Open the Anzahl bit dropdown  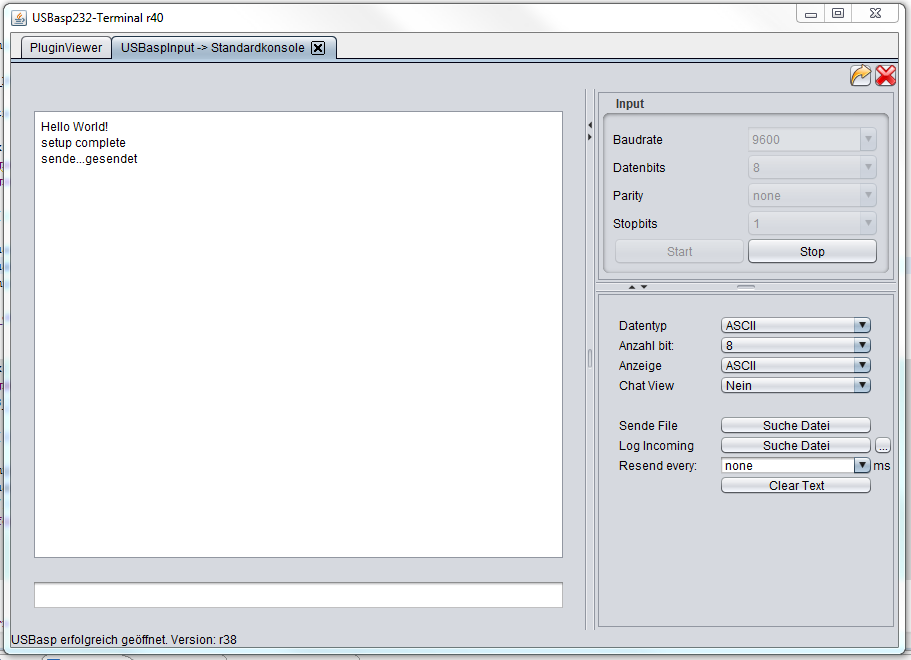point(795,346)
